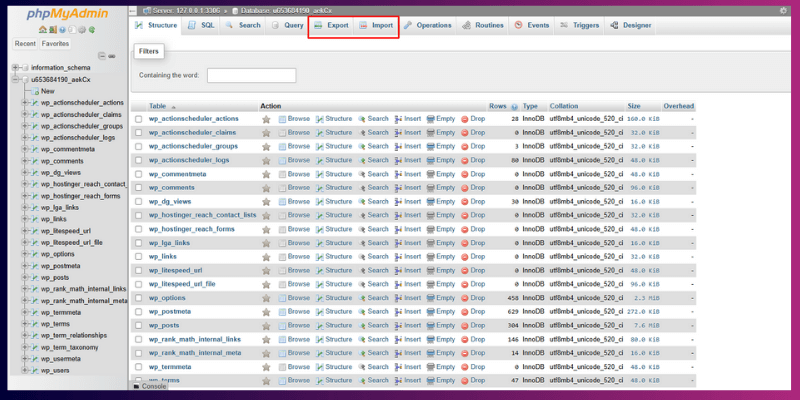Image resolution: width=800 pixels, height=400 pixels.
Task: Click Search icon in the wp_dg_views row
Action: point(362,202)
